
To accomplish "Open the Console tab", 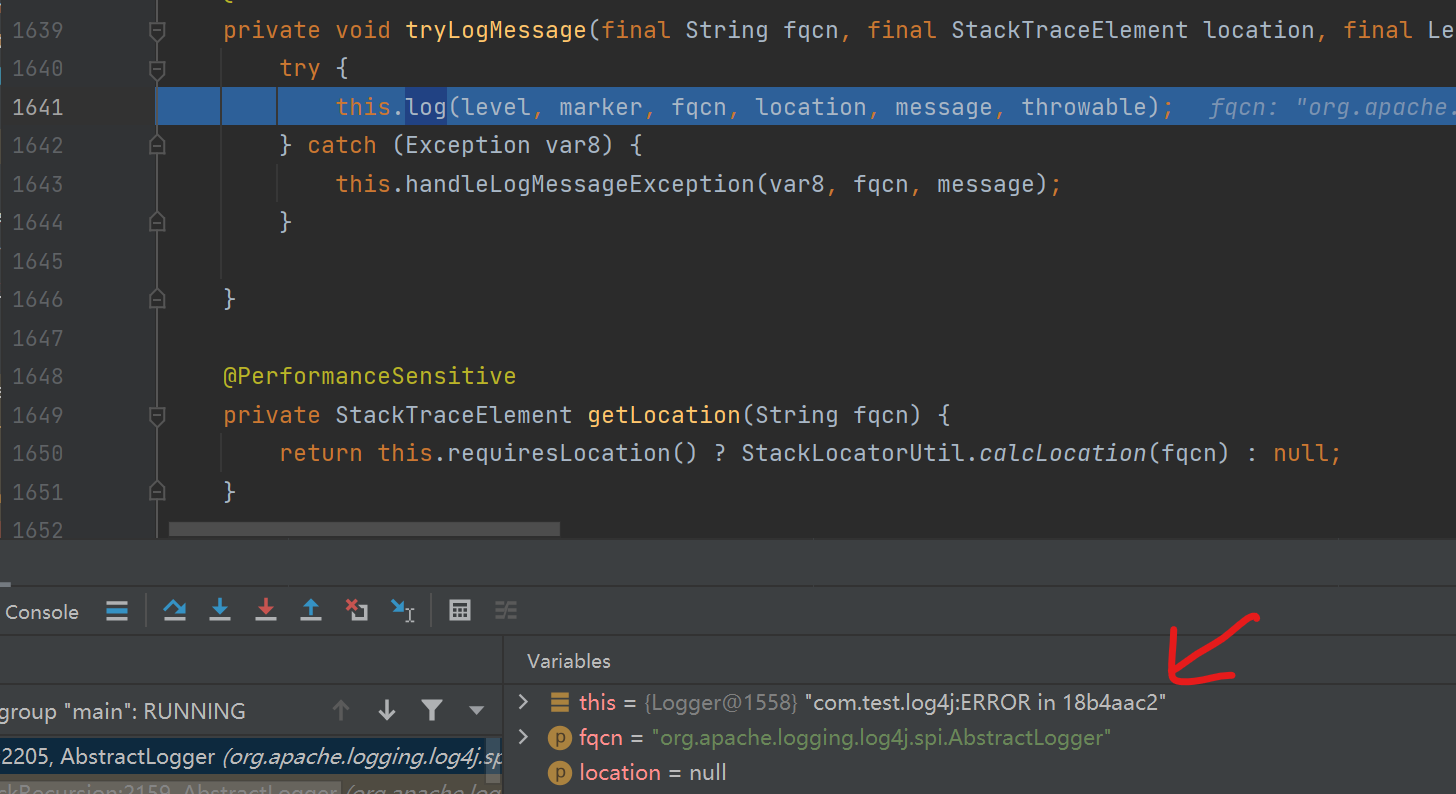I will coord(42,612).
